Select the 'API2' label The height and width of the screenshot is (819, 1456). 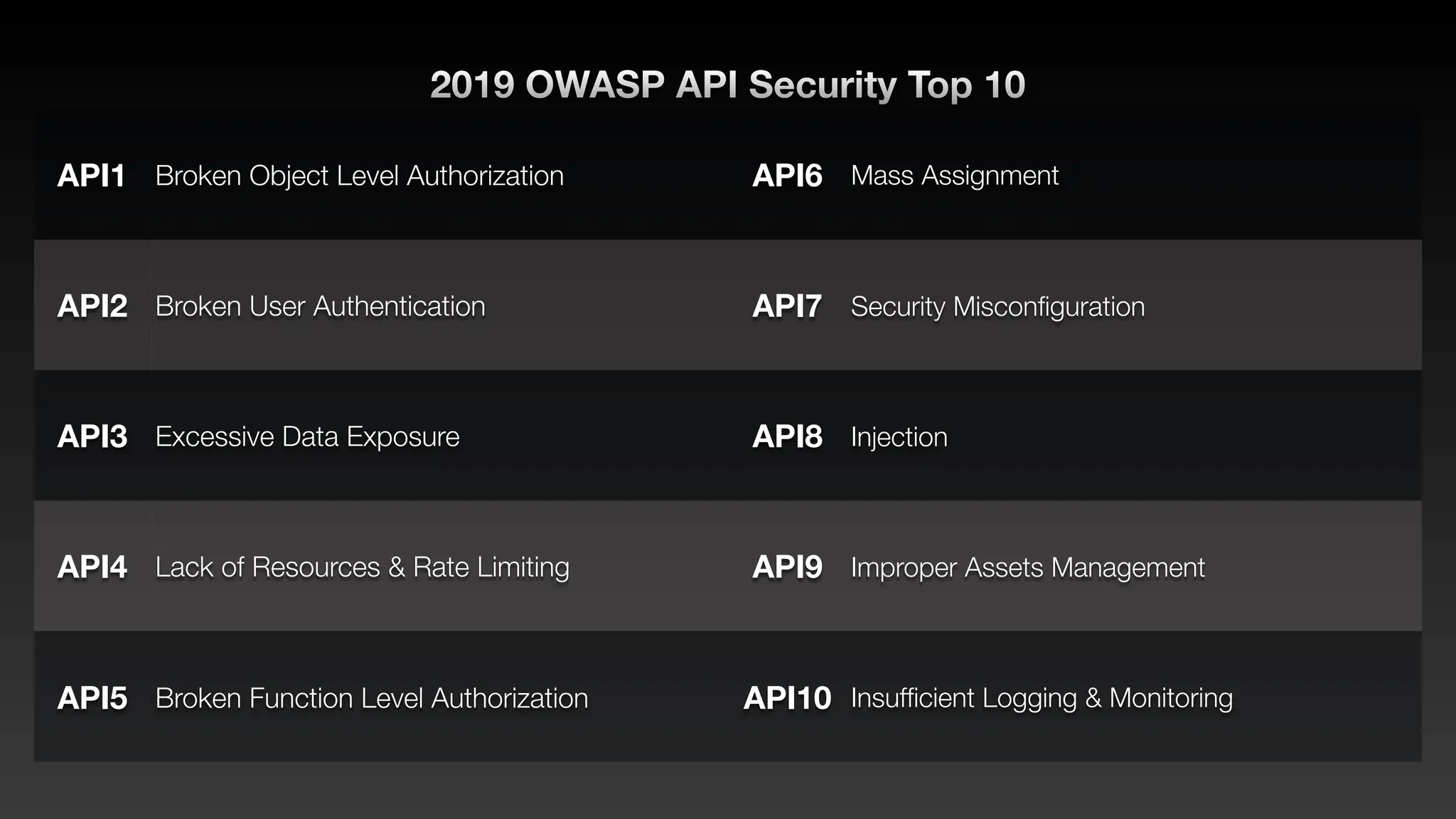(x=92, y=306)
